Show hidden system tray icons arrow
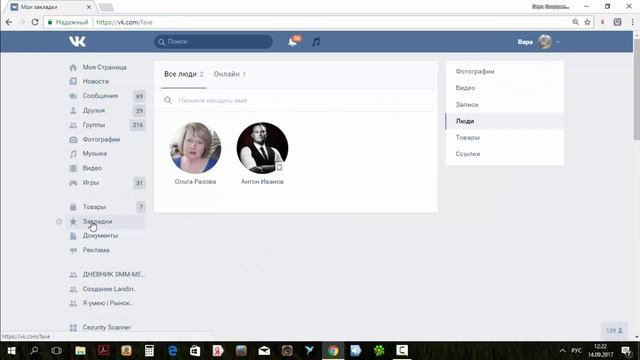The width and height of the screenshot is (640, 360). [x=562, y=351]
